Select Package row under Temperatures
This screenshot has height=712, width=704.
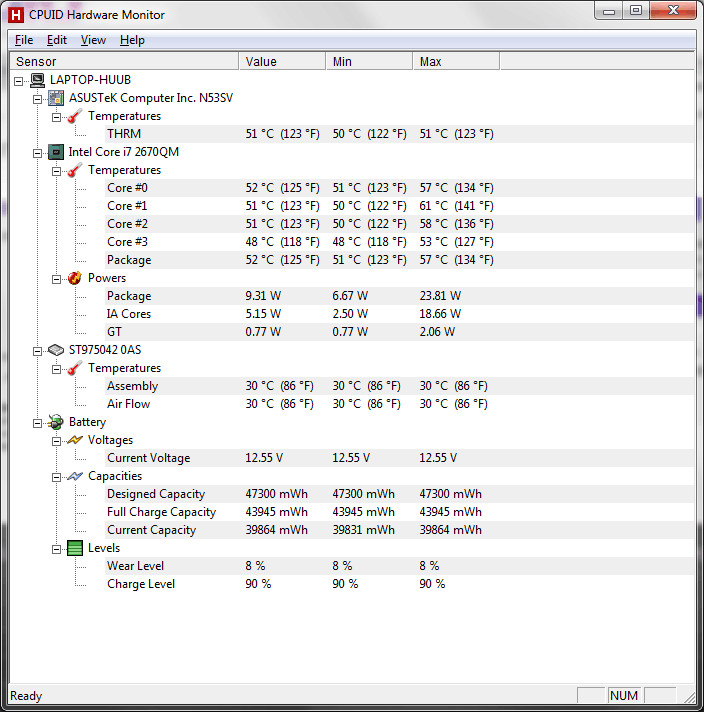click(399, 260)
